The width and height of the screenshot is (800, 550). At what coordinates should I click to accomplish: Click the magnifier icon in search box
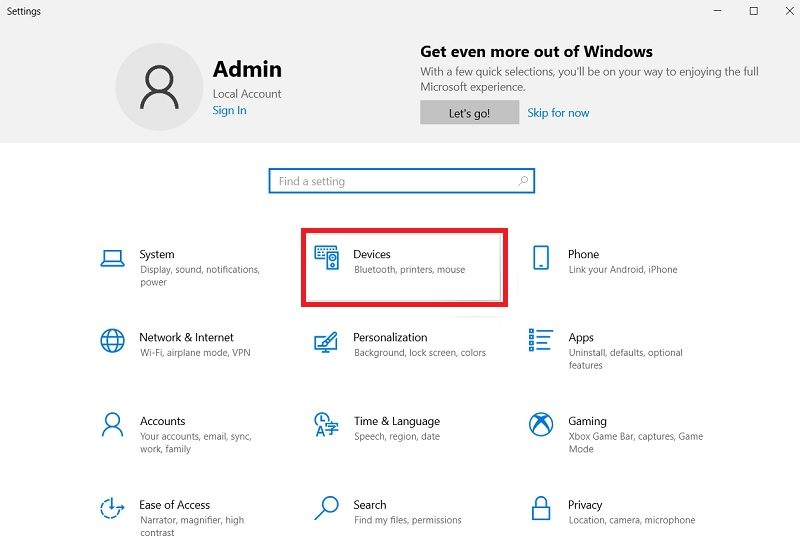523,181
